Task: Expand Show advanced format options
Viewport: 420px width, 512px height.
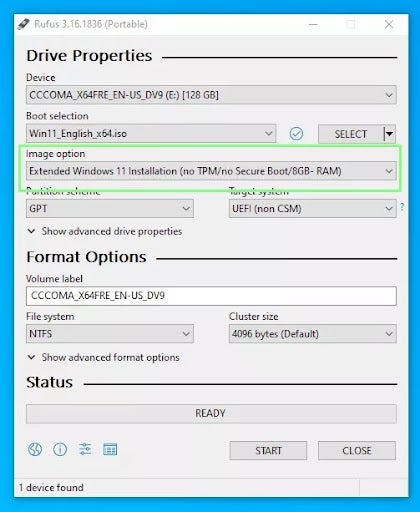Action: click(x=103, y=357)
